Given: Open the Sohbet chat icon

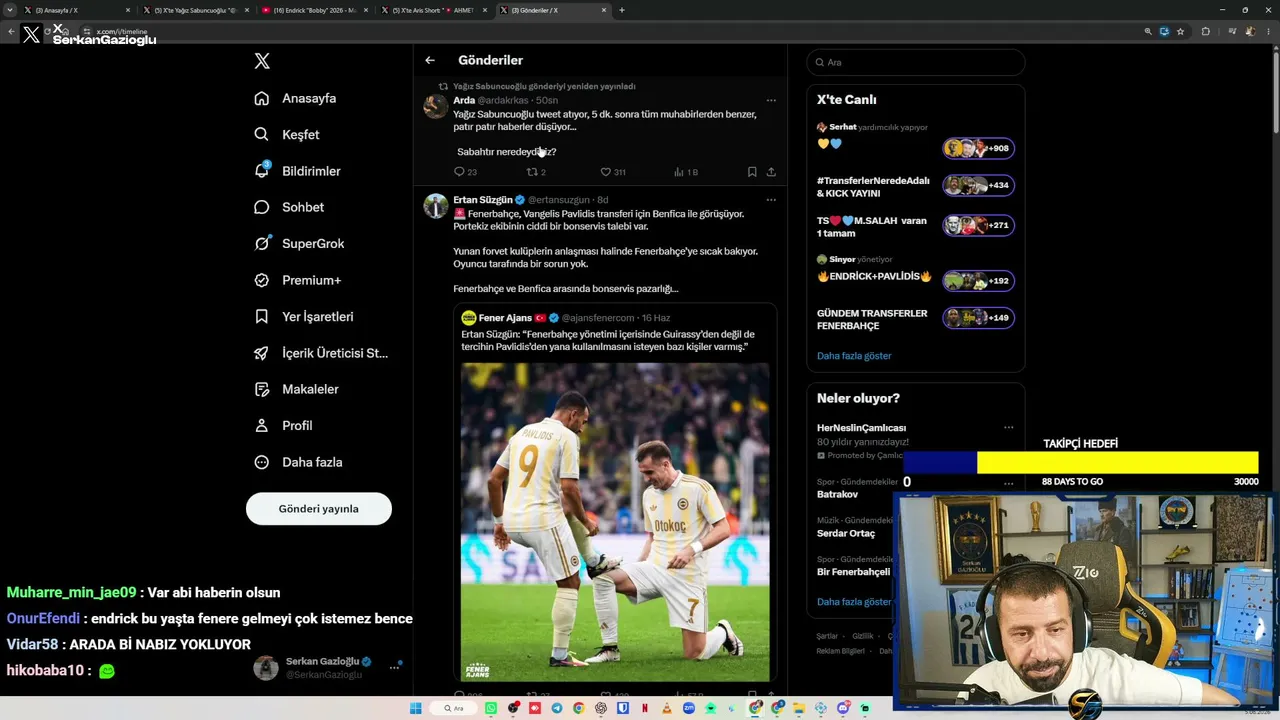Looking at the screenshot, I should point(262,207).
